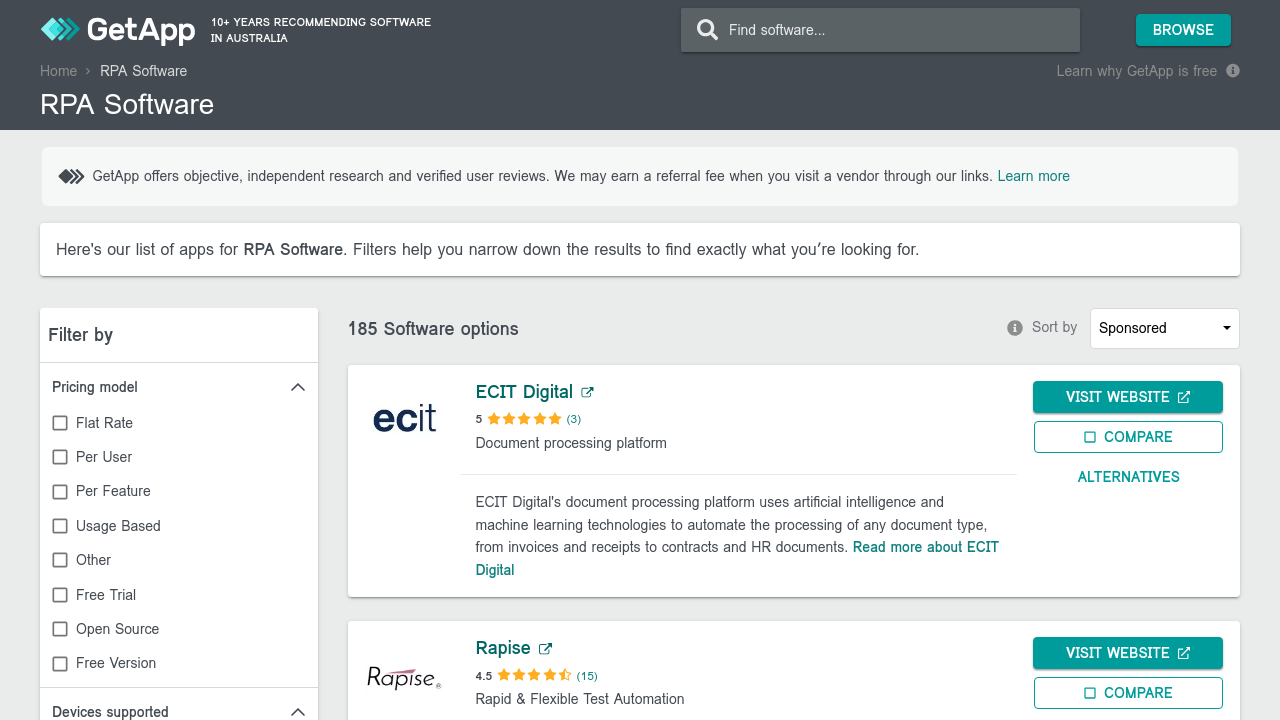
Task: Click info icon beside Learn why GetApp is free
Action: (x=1233, y=71)
